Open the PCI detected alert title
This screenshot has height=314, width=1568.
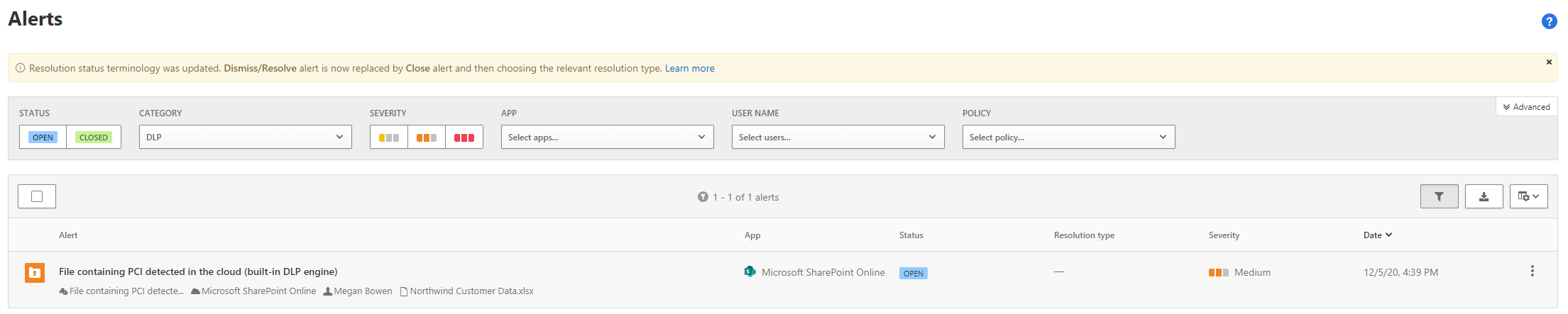198,271
